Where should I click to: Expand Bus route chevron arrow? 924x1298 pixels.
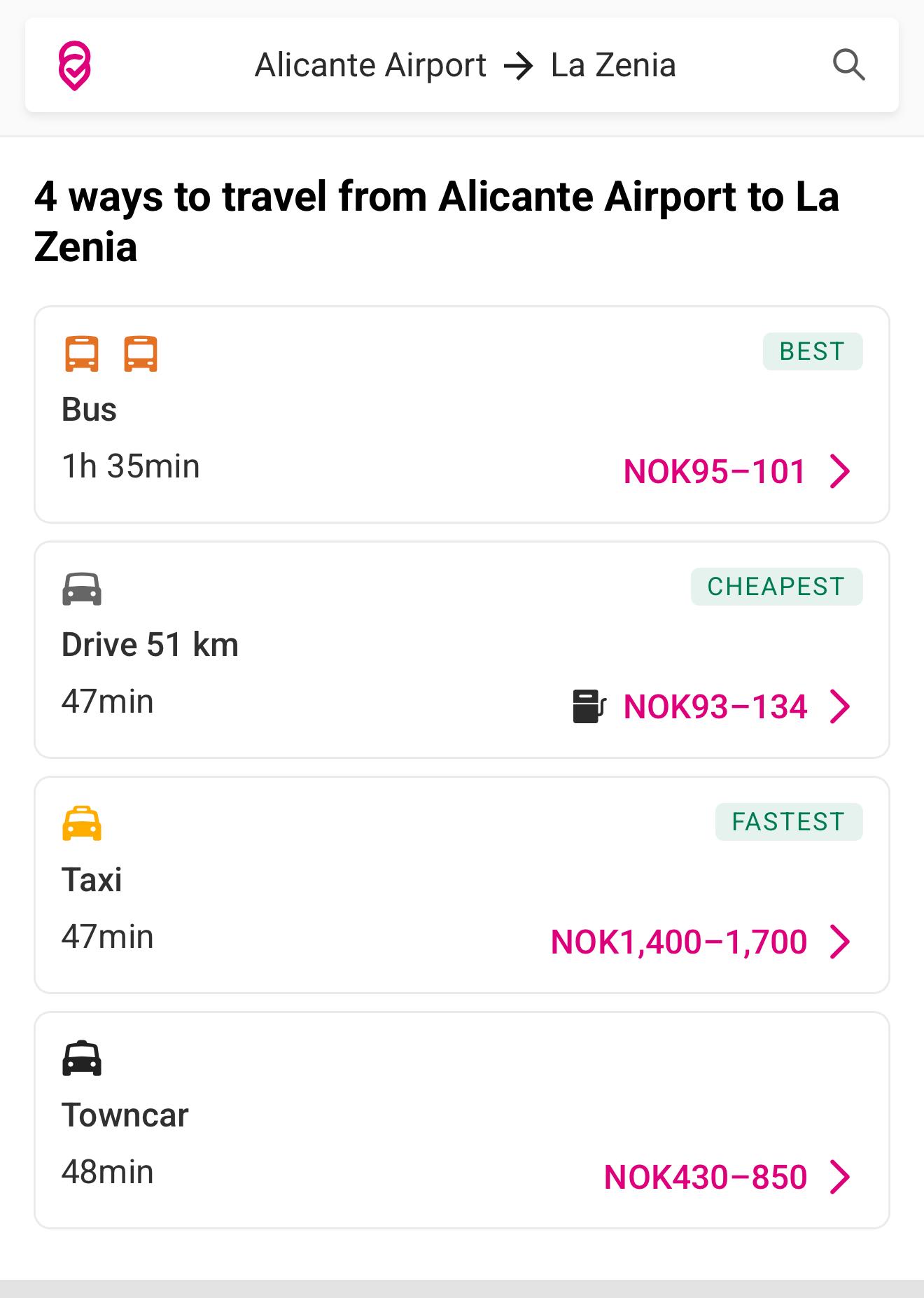pyautogui.click(x=839, y=470)
